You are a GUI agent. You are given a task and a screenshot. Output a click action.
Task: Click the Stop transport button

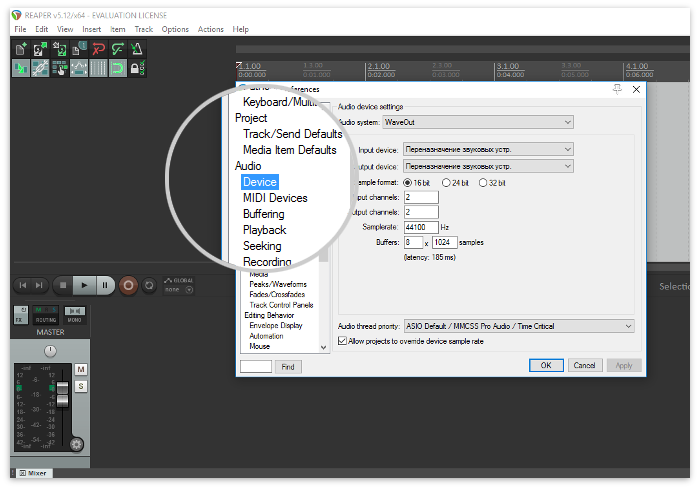(x=63, y=285)
